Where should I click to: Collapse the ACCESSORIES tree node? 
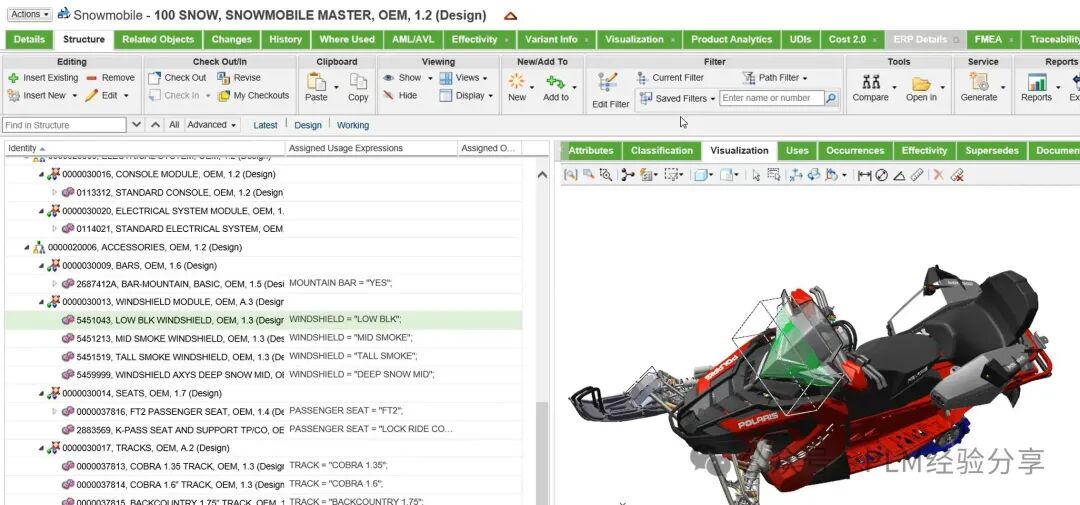coord(26,247)
